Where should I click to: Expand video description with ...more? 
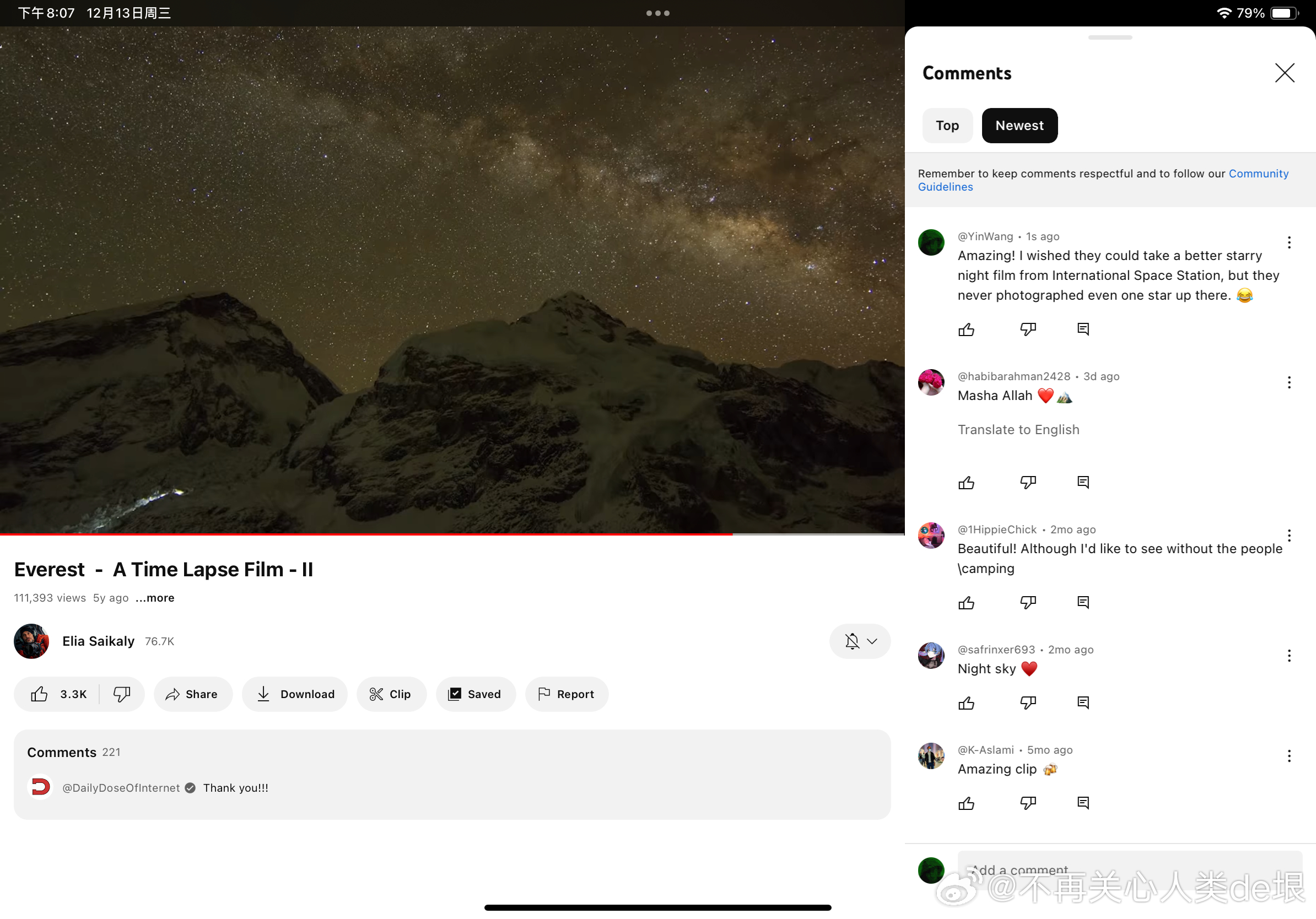[155, 598]
